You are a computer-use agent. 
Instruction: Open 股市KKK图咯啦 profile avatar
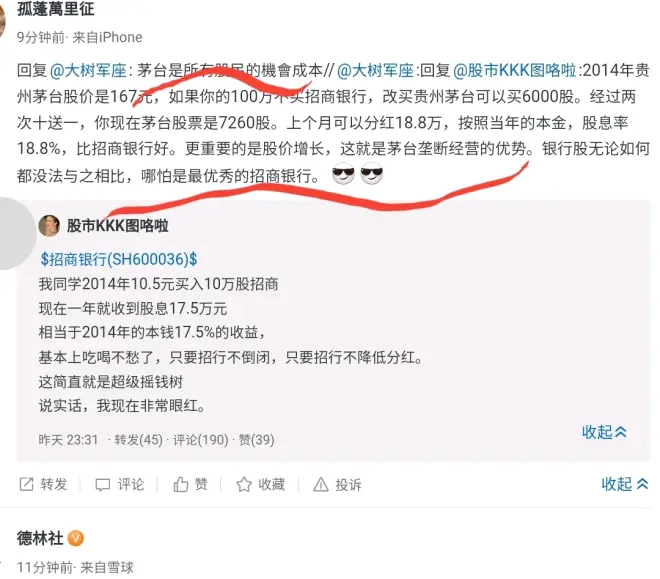pos(49,226)
